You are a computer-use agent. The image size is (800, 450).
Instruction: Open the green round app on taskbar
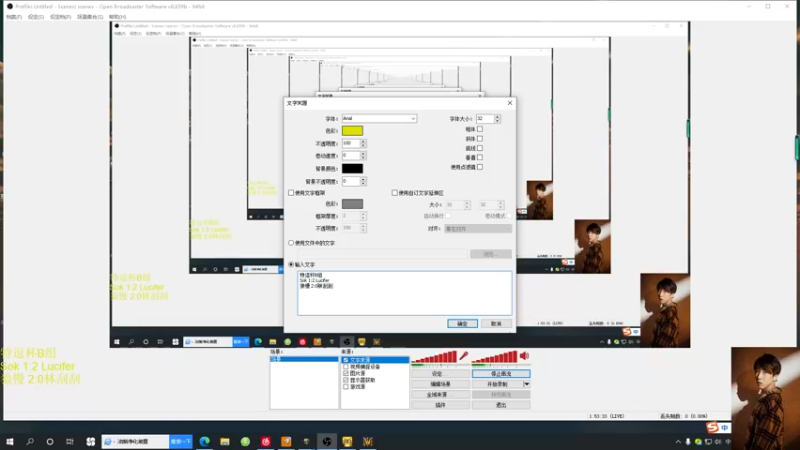pyautogui.click(x=245, y=441)
